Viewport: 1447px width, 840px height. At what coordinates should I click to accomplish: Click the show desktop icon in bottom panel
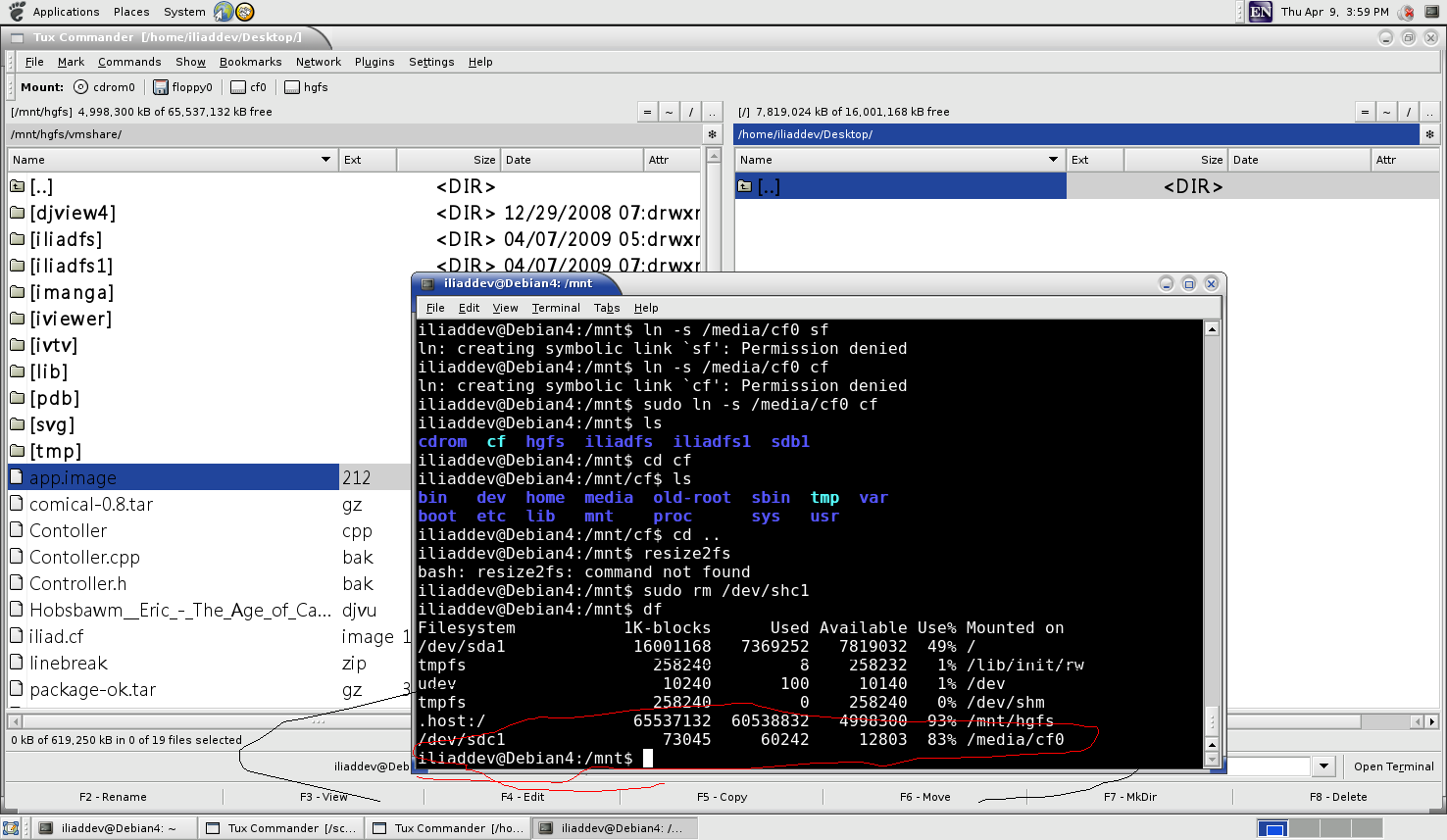pyautogui.click(x=13, y=828)
